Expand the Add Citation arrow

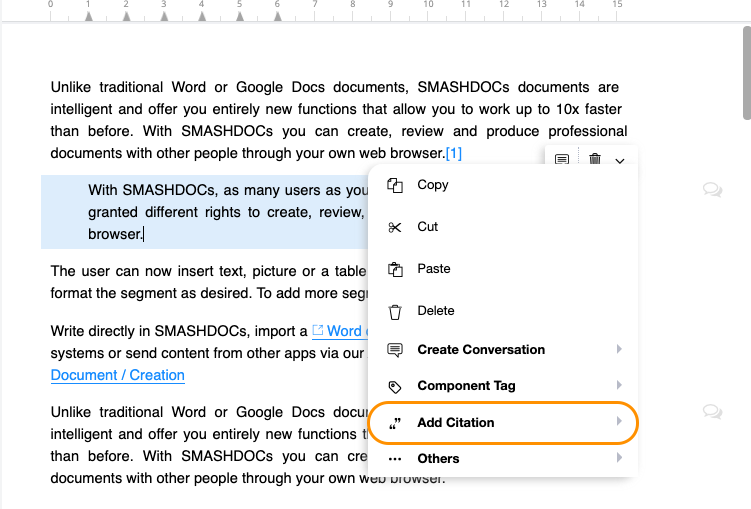pyautogui.click(x=619, y=421)
